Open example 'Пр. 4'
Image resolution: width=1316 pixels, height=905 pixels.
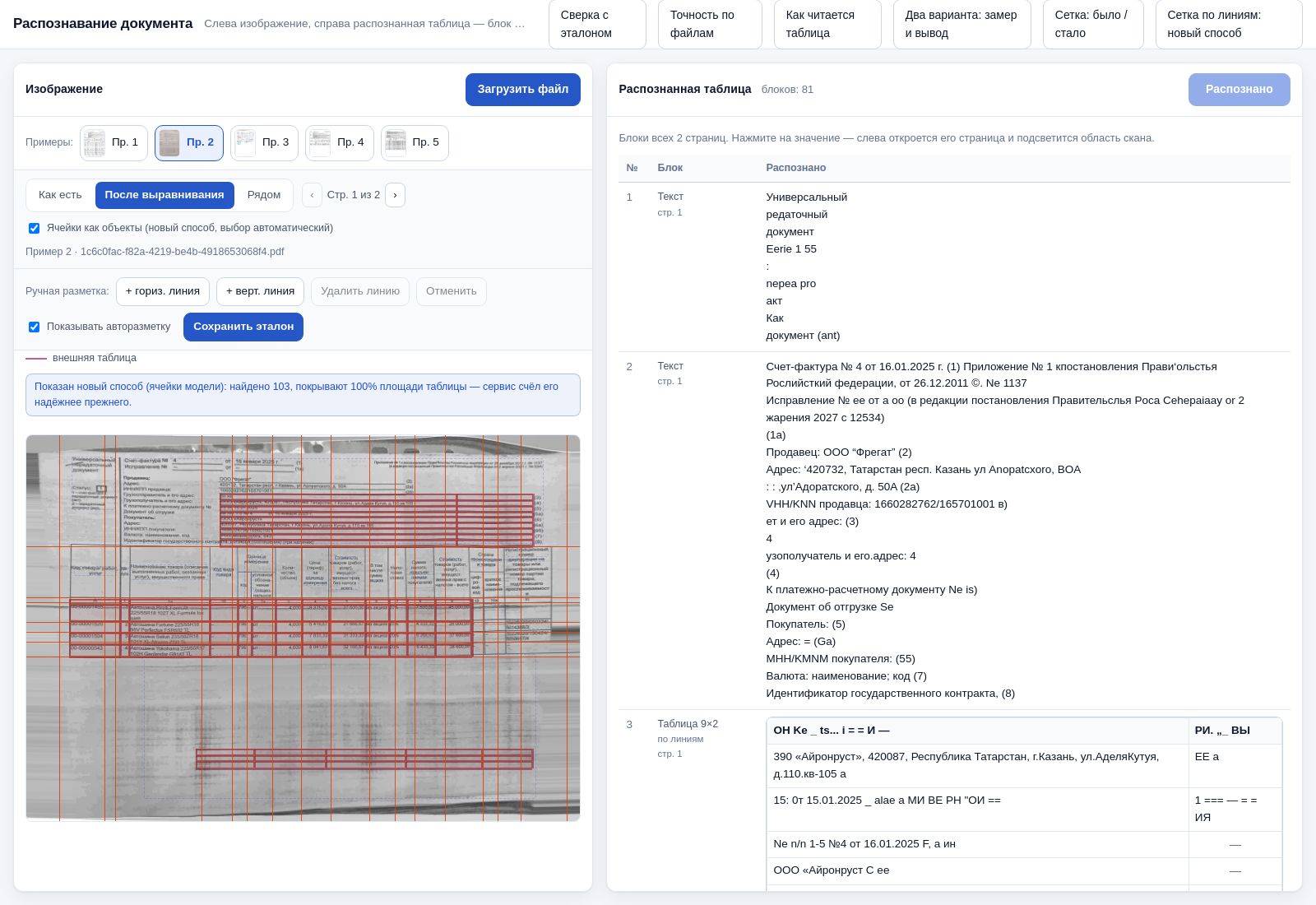tap(340, 143)
